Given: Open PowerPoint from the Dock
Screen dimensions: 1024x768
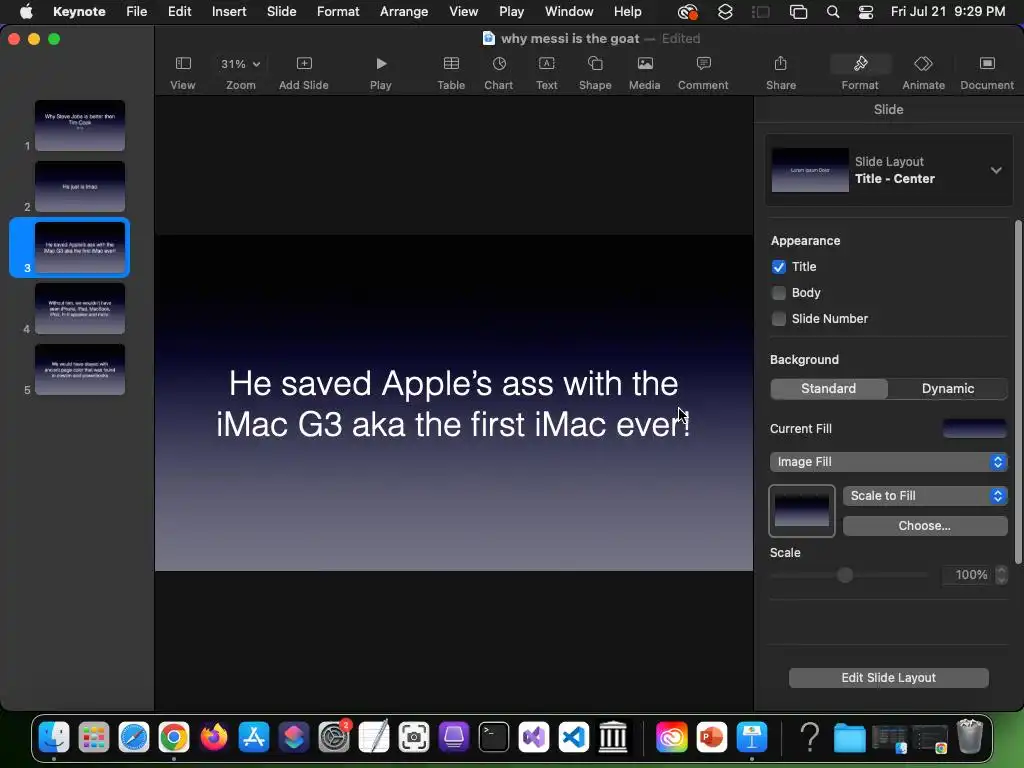Looking at the screenshot, I should pyautogui.click(x=712, y=737).
